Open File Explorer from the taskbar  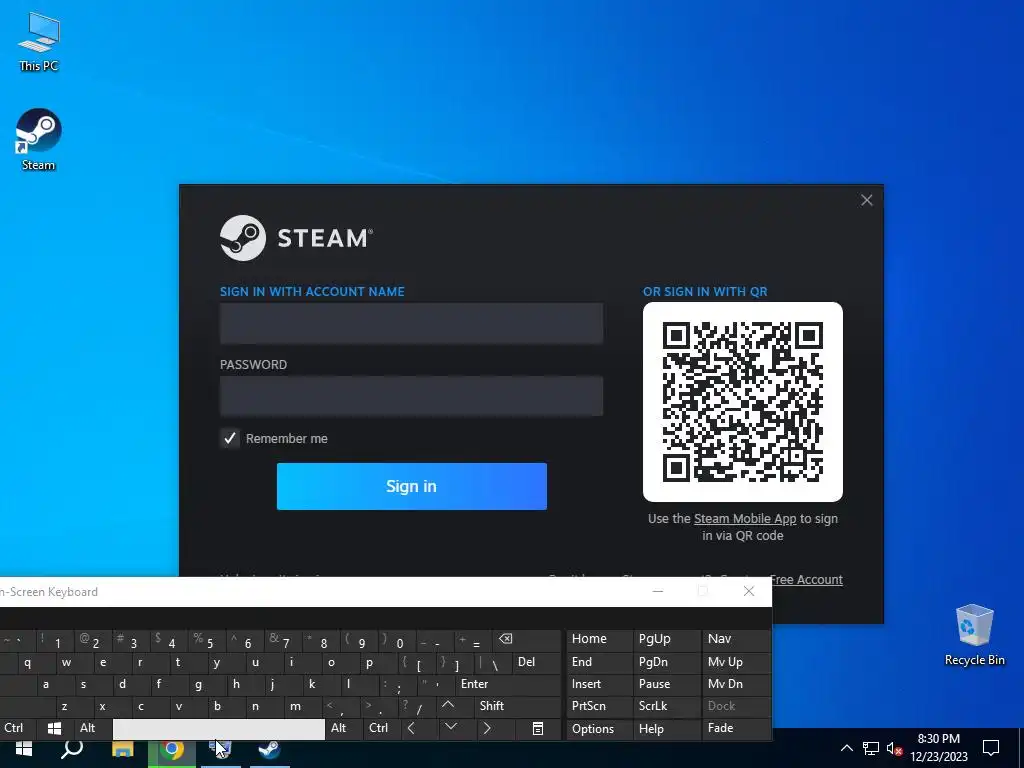point(122,750)
